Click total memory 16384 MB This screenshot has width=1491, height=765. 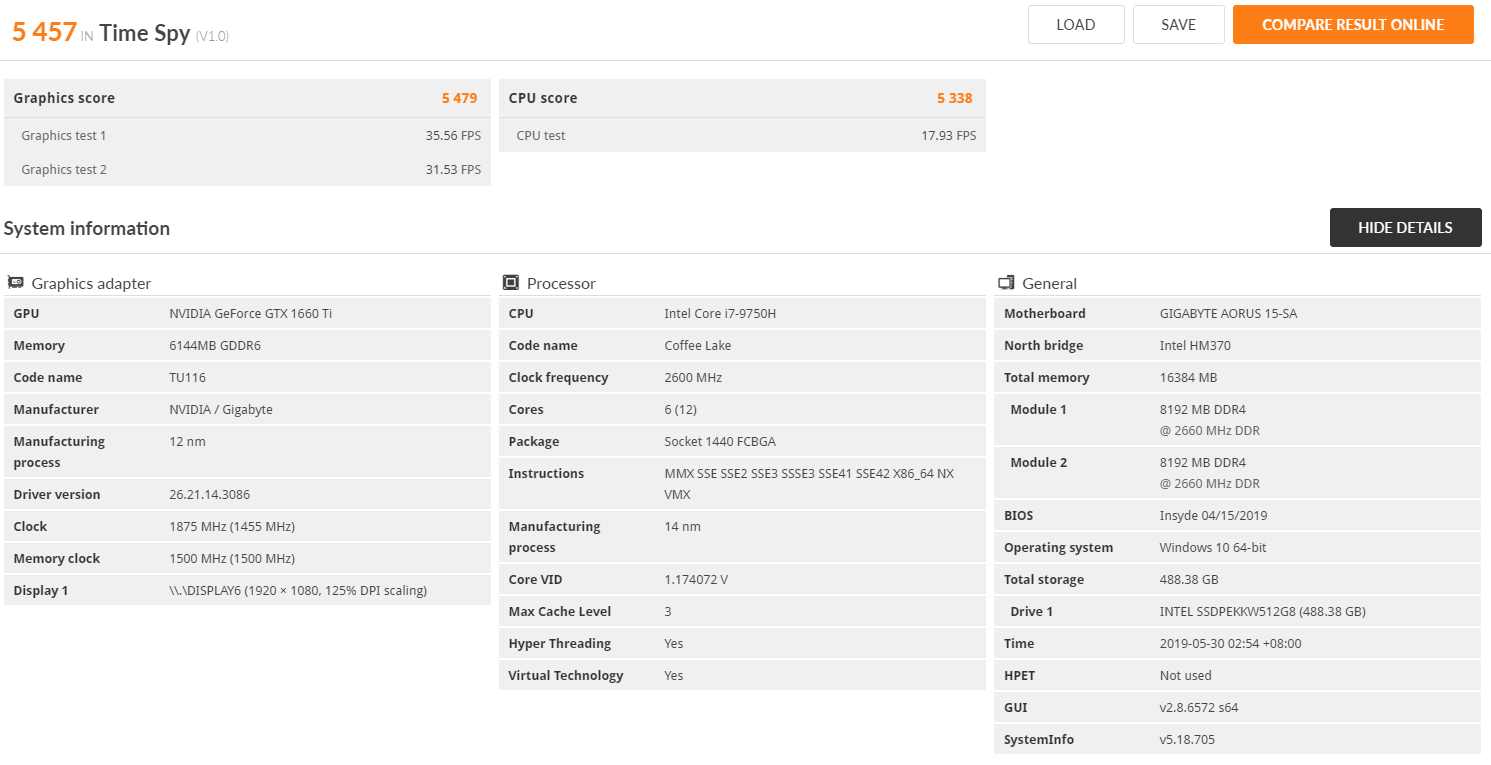click(x=1188, y=377)
